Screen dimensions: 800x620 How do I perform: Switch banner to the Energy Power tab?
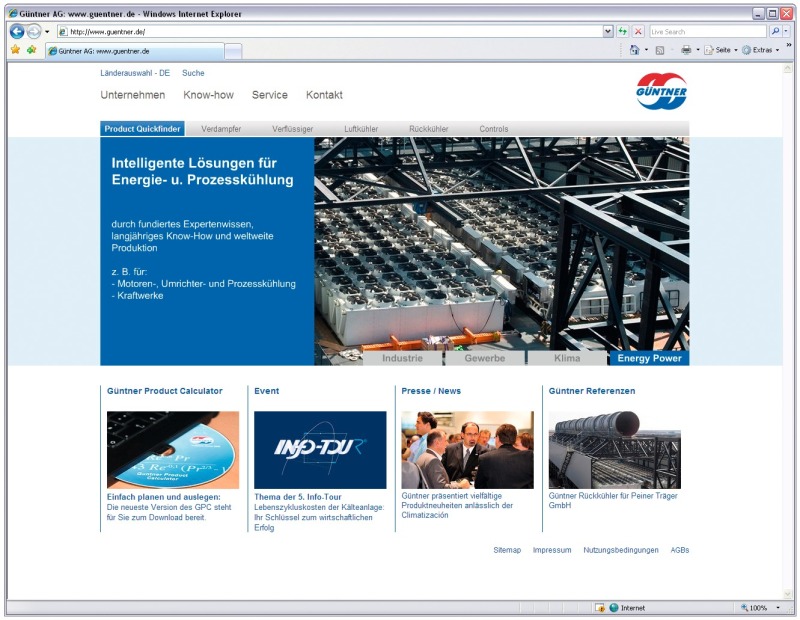pos(649,358)
